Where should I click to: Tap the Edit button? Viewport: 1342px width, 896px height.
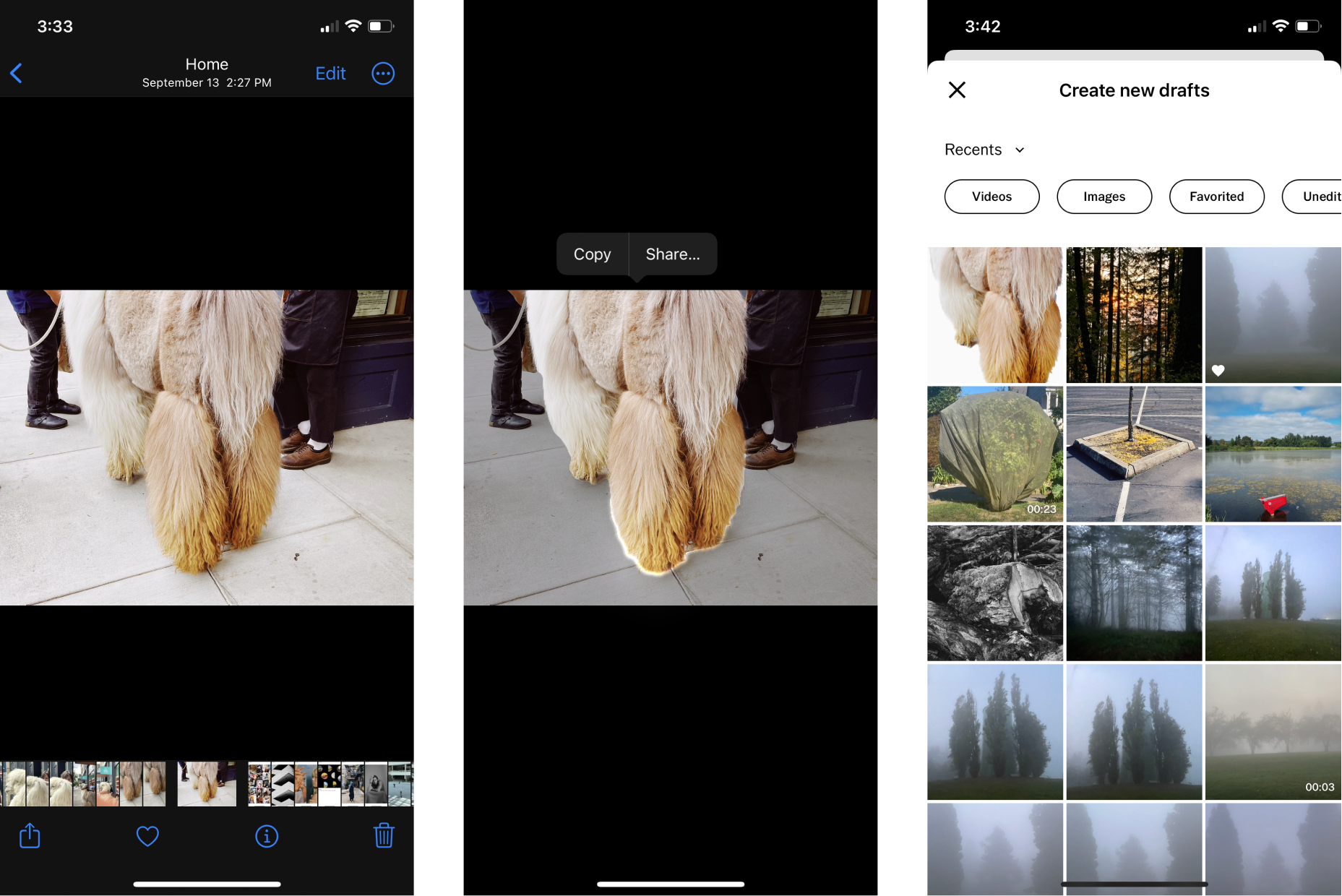pyautogui.click(x=330, y=73)
